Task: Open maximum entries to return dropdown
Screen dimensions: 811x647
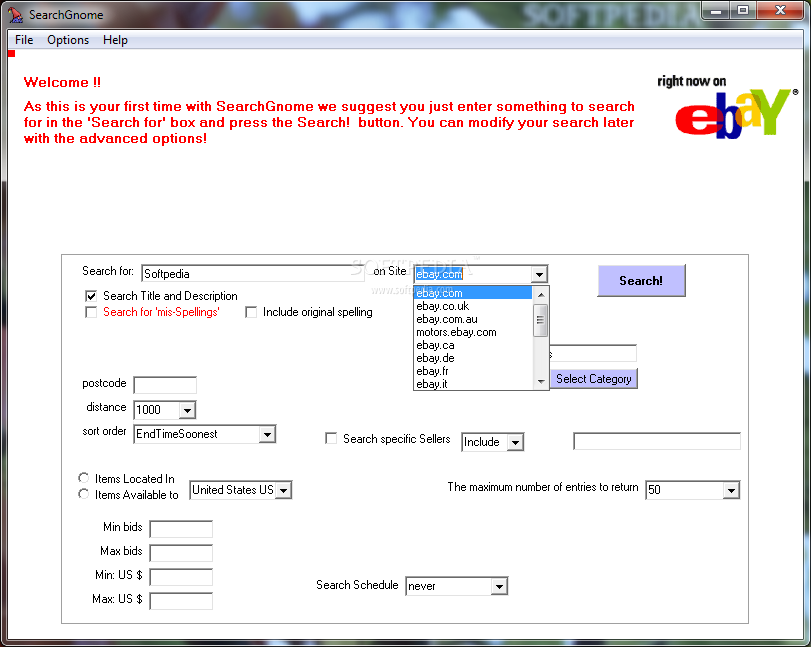Action: pos(731,490)
